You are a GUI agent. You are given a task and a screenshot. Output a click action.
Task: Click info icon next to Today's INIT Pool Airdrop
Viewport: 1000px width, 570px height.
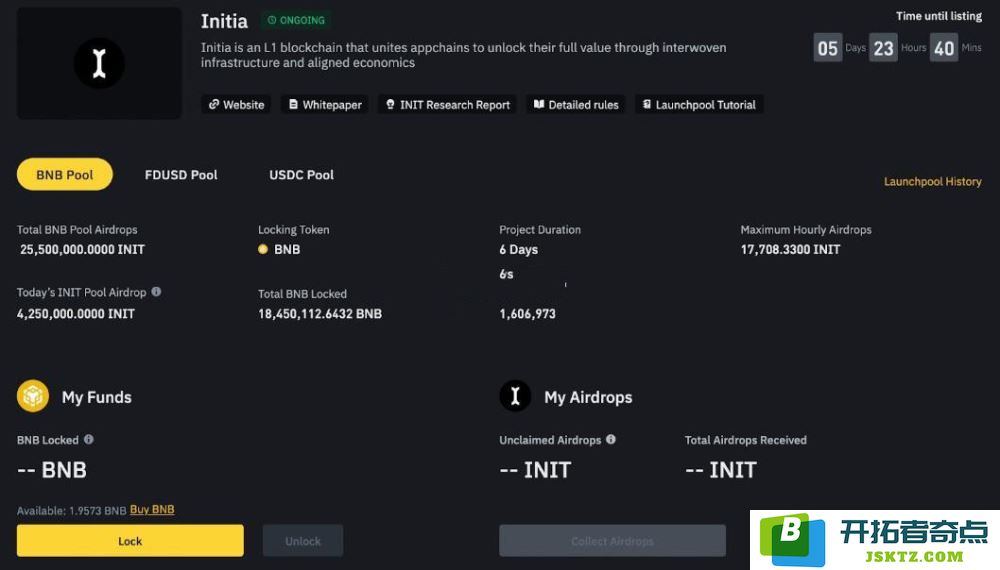(156, 291)
